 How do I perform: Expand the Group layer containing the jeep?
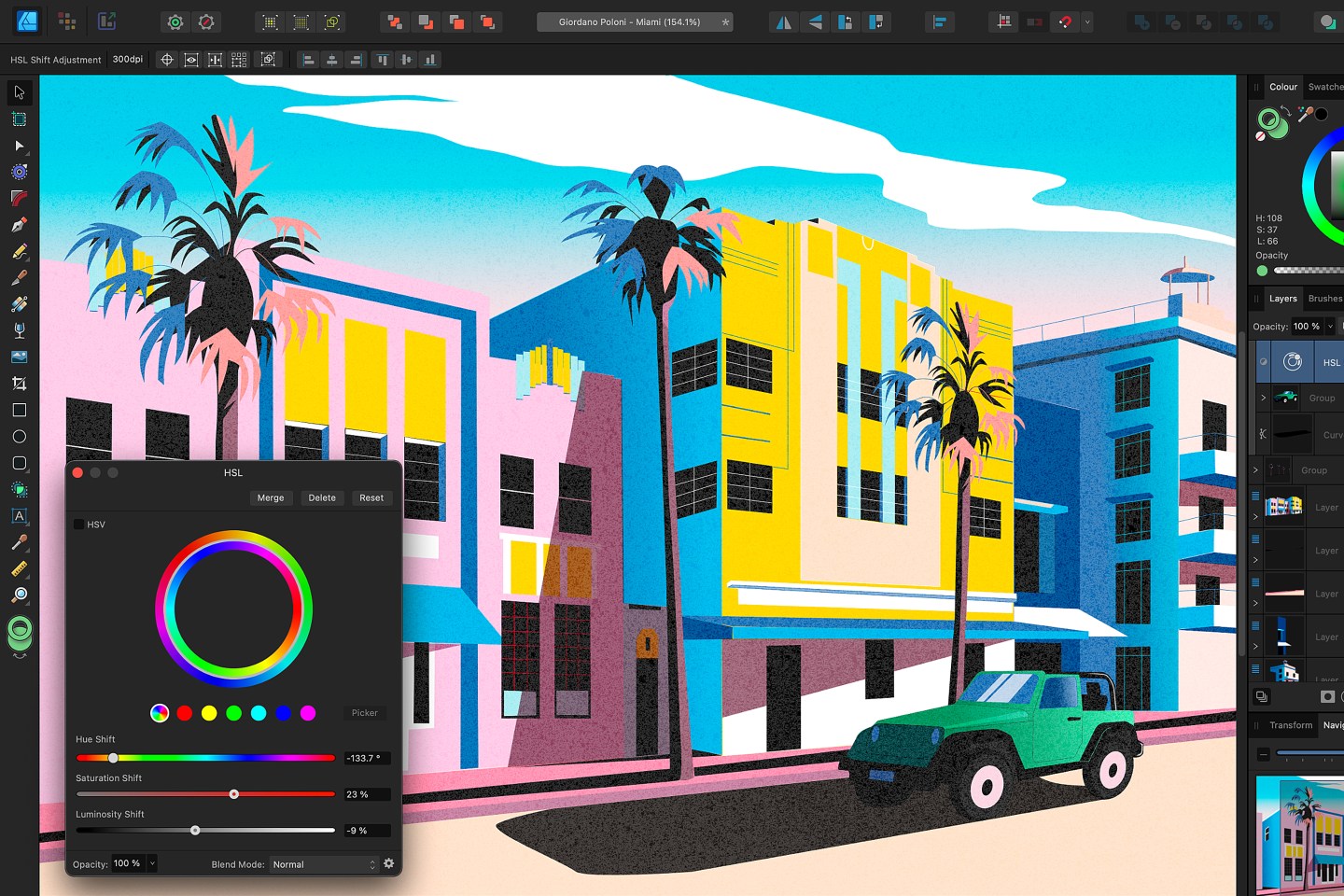(x=1263, y=397)
